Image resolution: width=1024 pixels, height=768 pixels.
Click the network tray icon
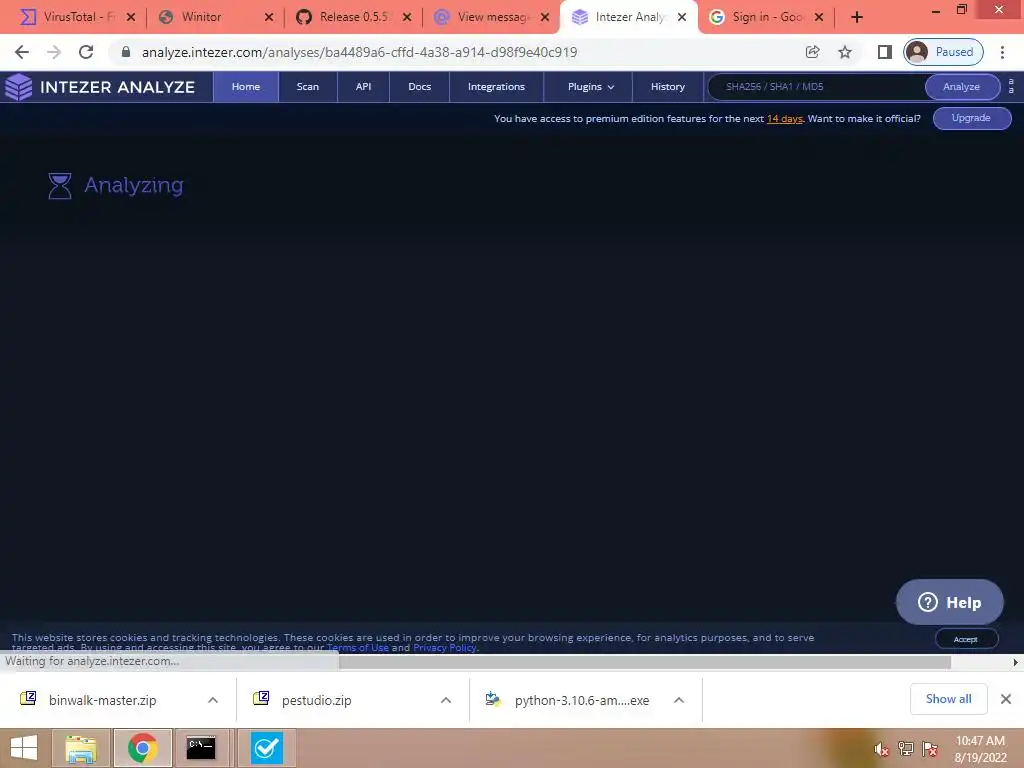906,749
